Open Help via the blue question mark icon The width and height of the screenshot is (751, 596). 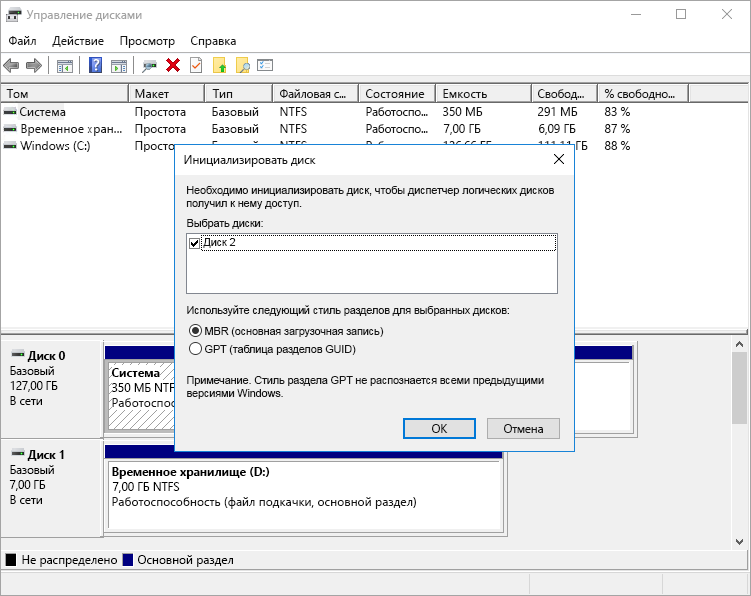95,65
